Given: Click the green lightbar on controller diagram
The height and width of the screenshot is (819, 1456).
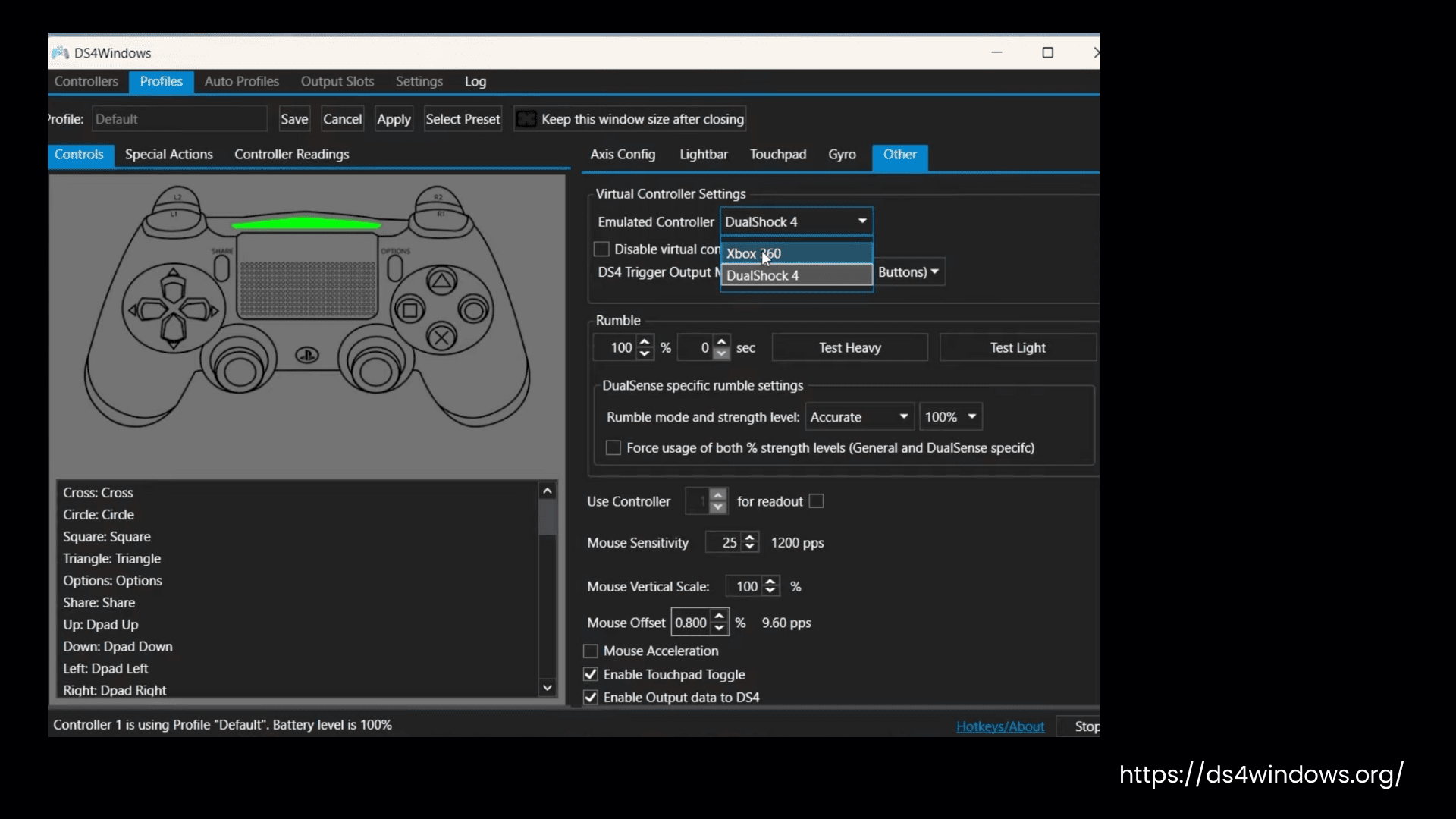Looking at the screenshot, I should coord(306,224).
